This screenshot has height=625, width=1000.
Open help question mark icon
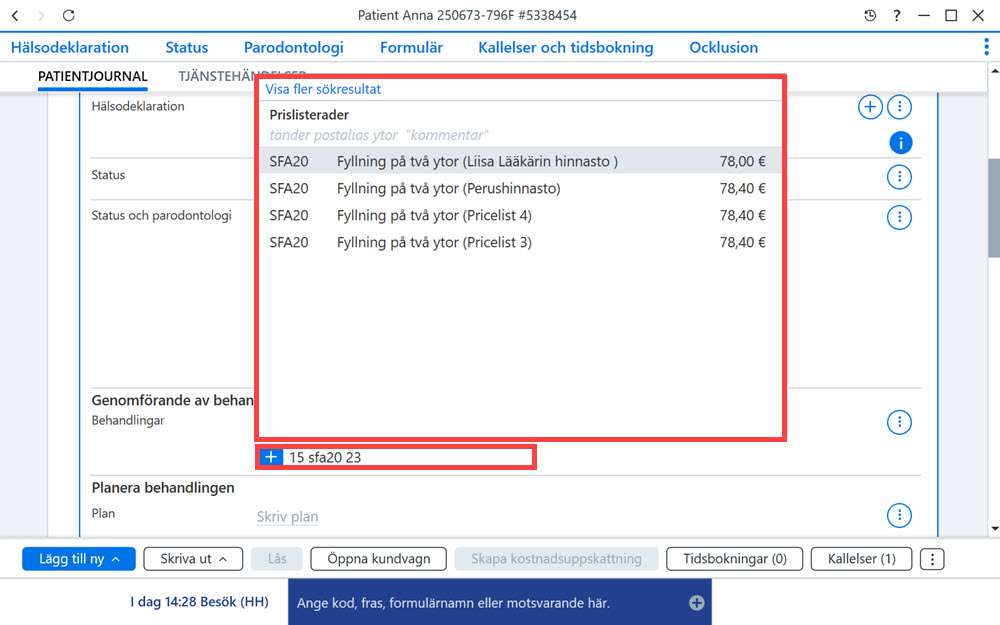click(x=897, y=15)
